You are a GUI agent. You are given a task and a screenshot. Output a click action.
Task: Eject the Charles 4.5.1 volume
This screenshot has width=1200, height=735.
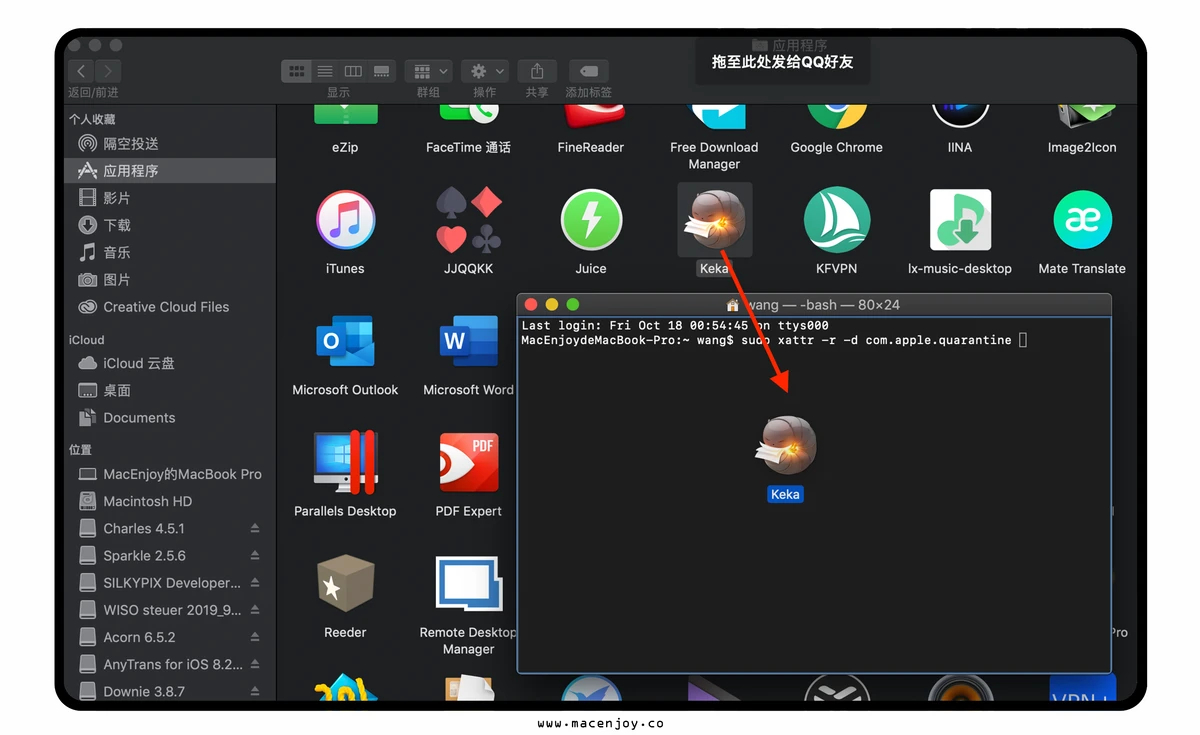255,528
